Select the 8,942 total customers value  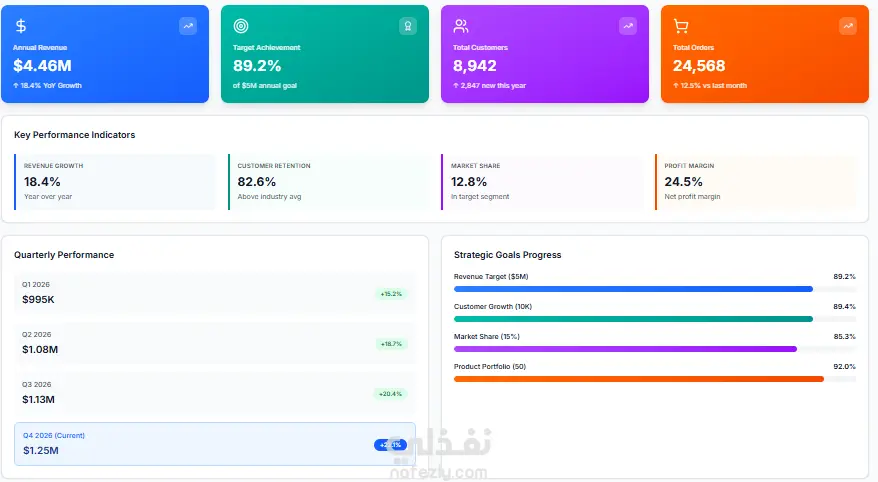[x=475, y=65]
